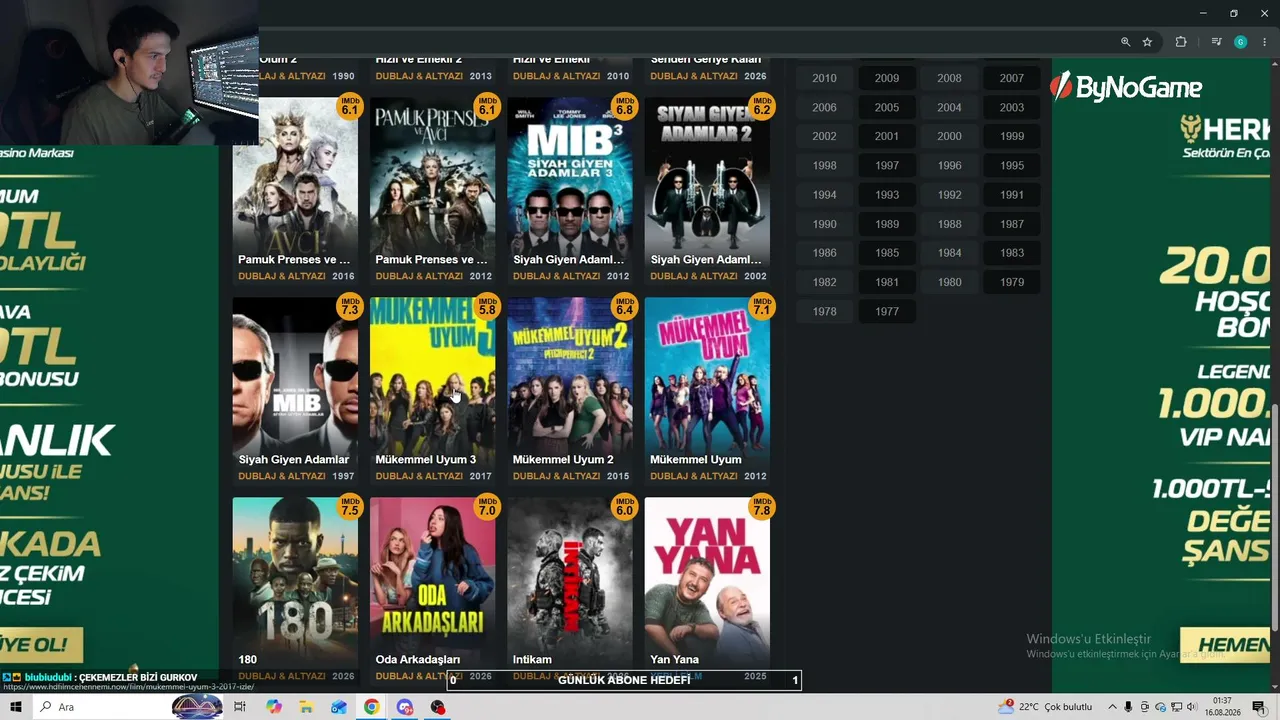Open the Windows notification center icon
The image size is (1280, 720).
[x=1259, y=707]
